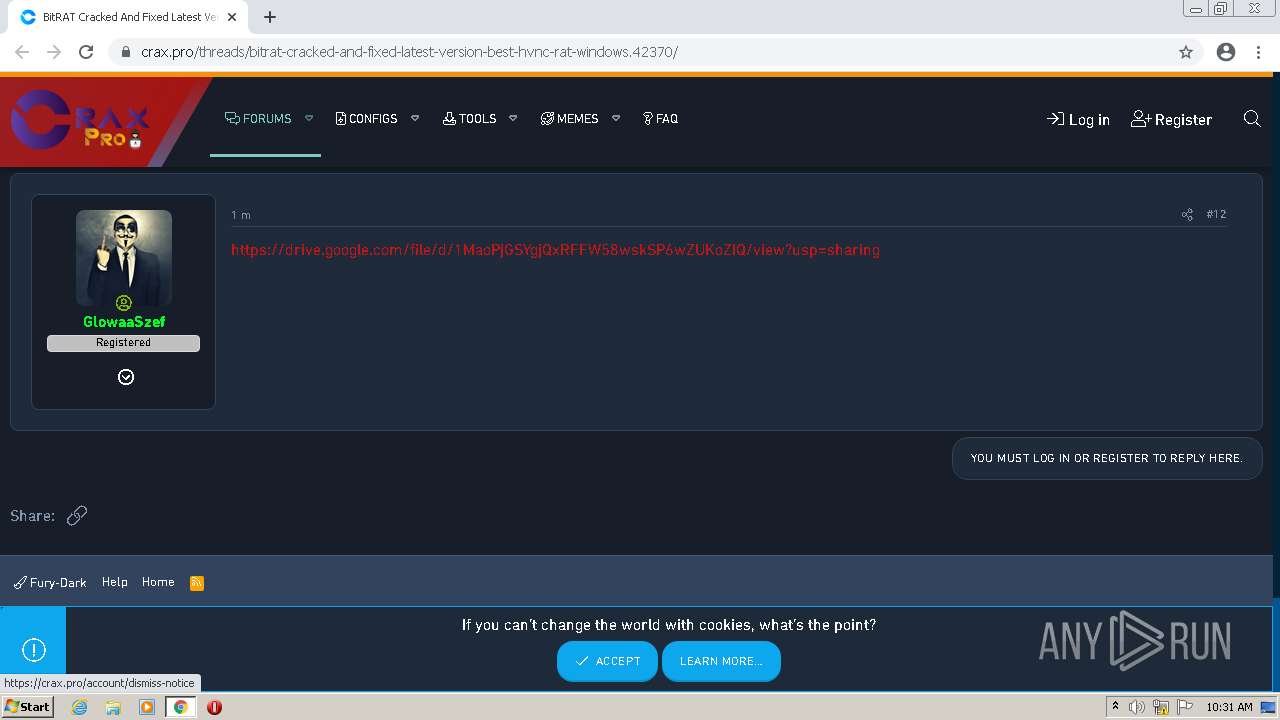The image size is (1280, 720).
Task: Click Register link in header
Action: 1171,119
